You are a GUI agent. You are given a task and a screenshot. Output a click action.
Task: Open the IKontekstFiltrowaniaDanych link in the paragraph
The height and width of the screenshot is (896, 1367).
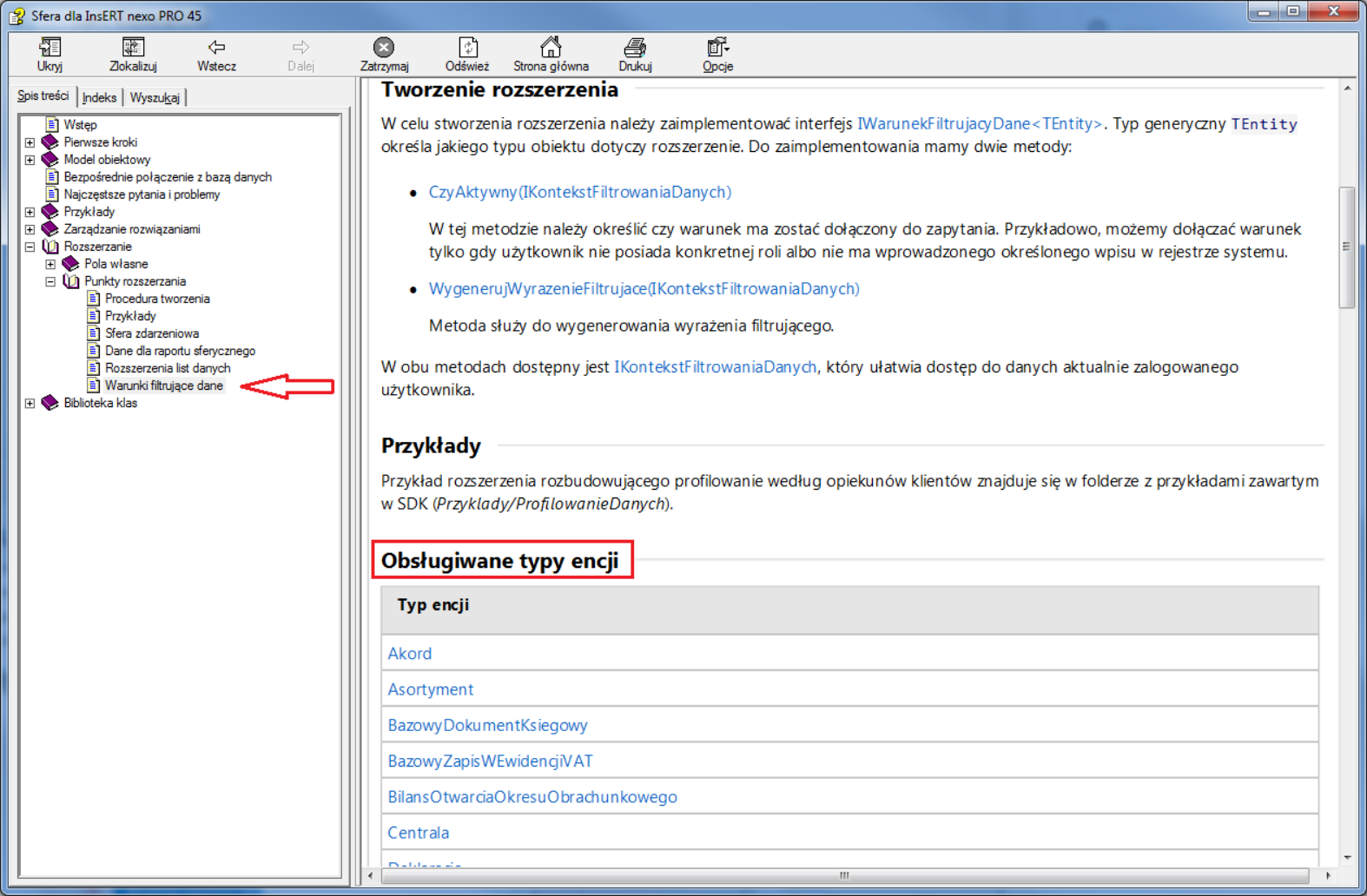[x=716, y=367]
